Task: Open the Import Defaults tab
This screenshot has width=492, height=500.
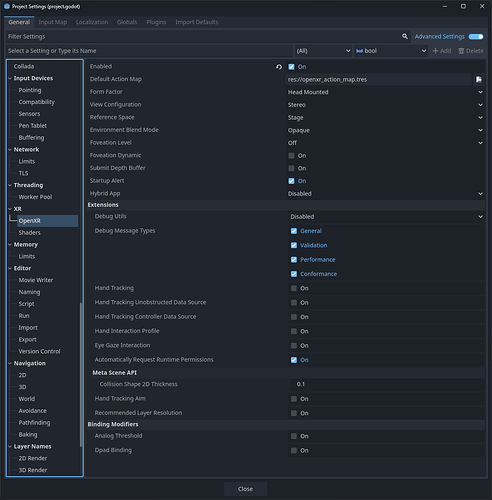Action: pos(197,22)
